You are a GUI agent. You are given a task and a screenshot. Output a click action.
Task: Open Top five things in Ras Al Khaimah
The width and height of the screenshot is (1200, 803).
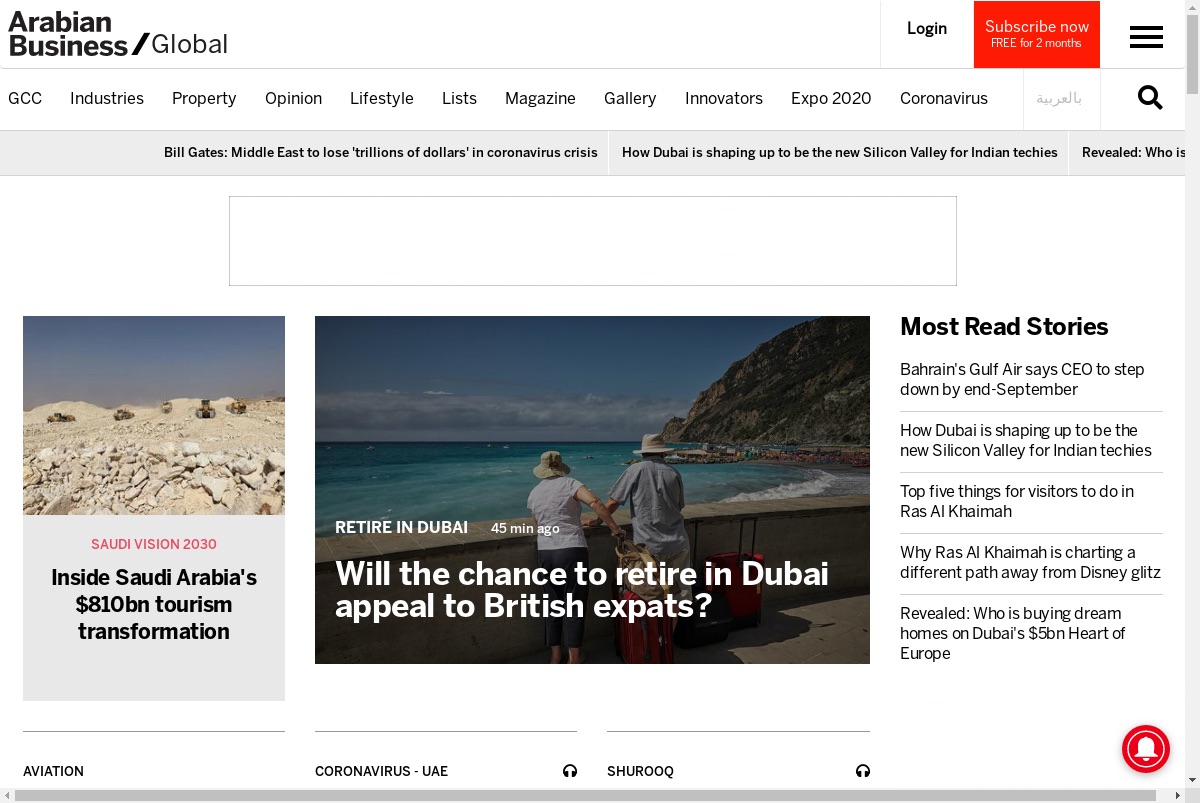1017,501
